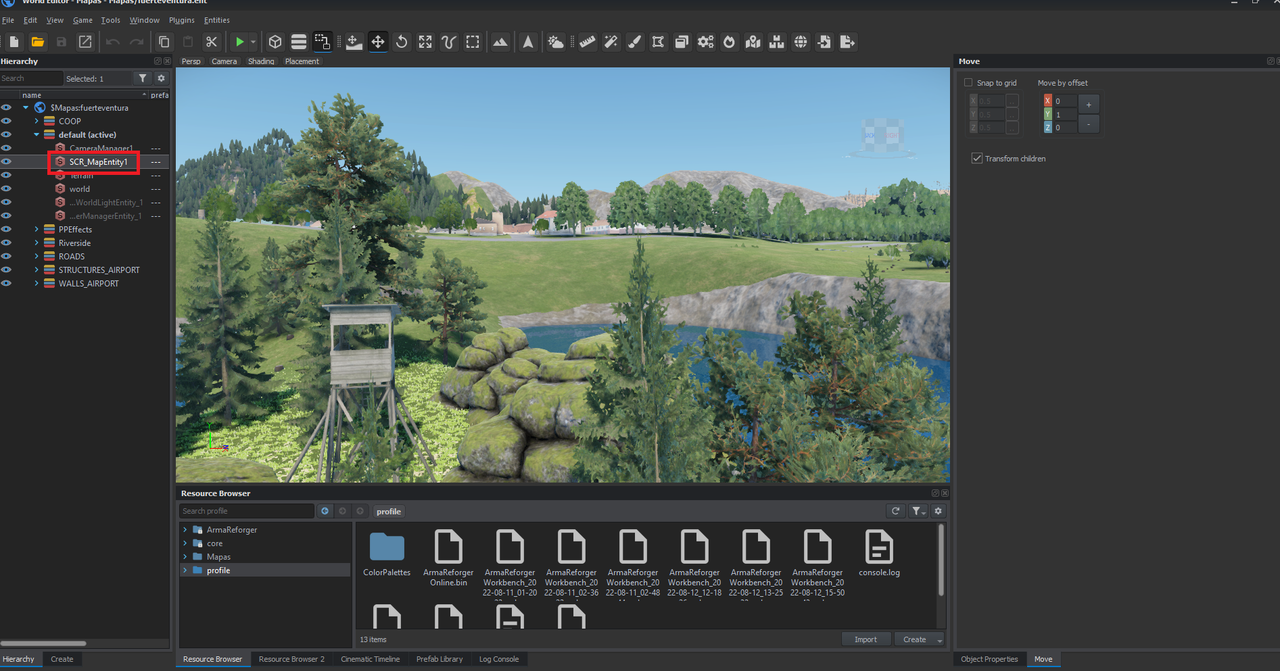Click the map marker tool icon

(753, 42)
